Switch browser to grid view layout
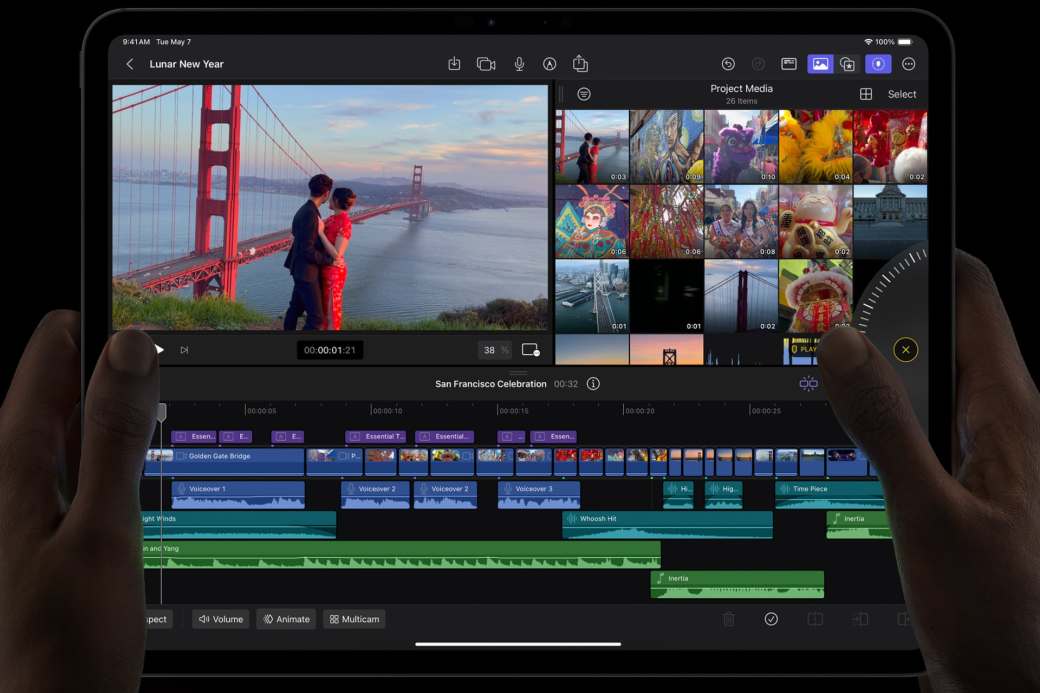The height and width of the screenshot is (693, 1040). [866, 94]
